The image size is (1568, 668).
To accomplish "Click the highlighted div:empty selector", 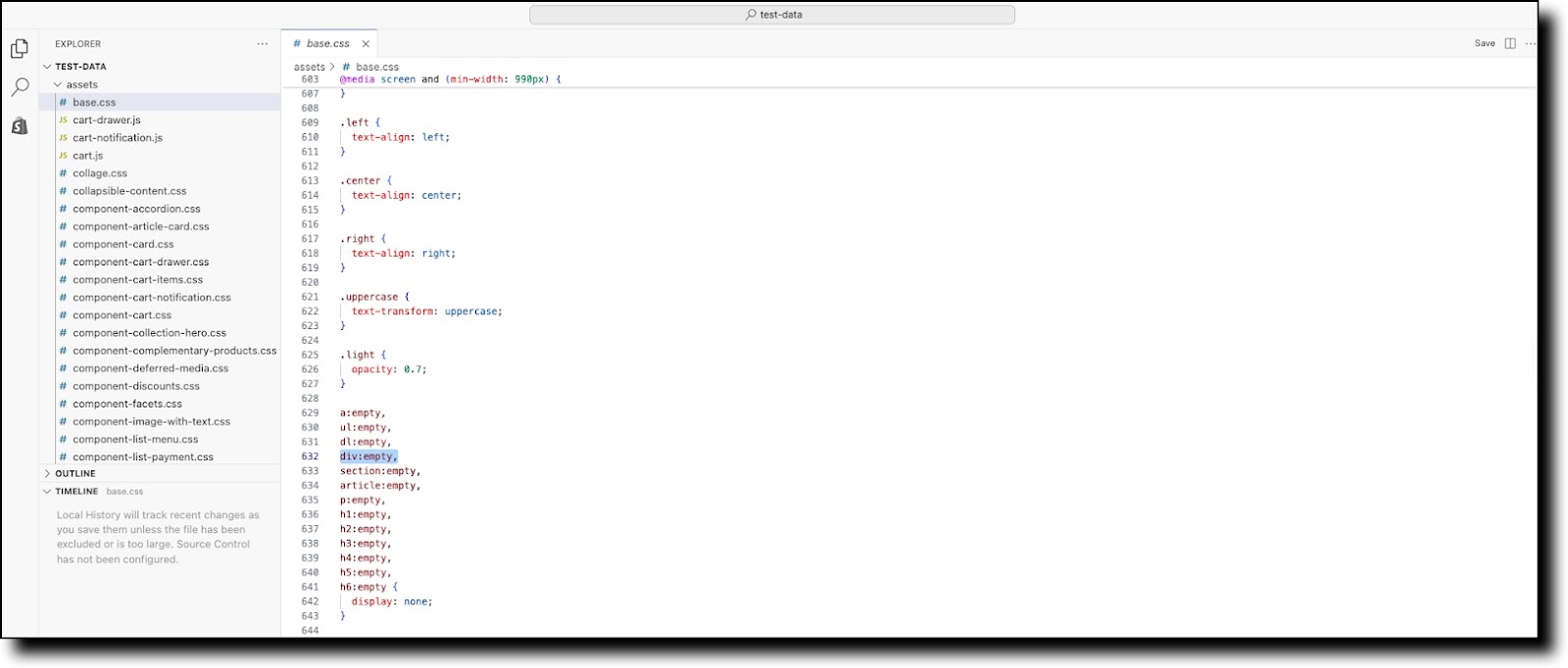I will [368, 456].
